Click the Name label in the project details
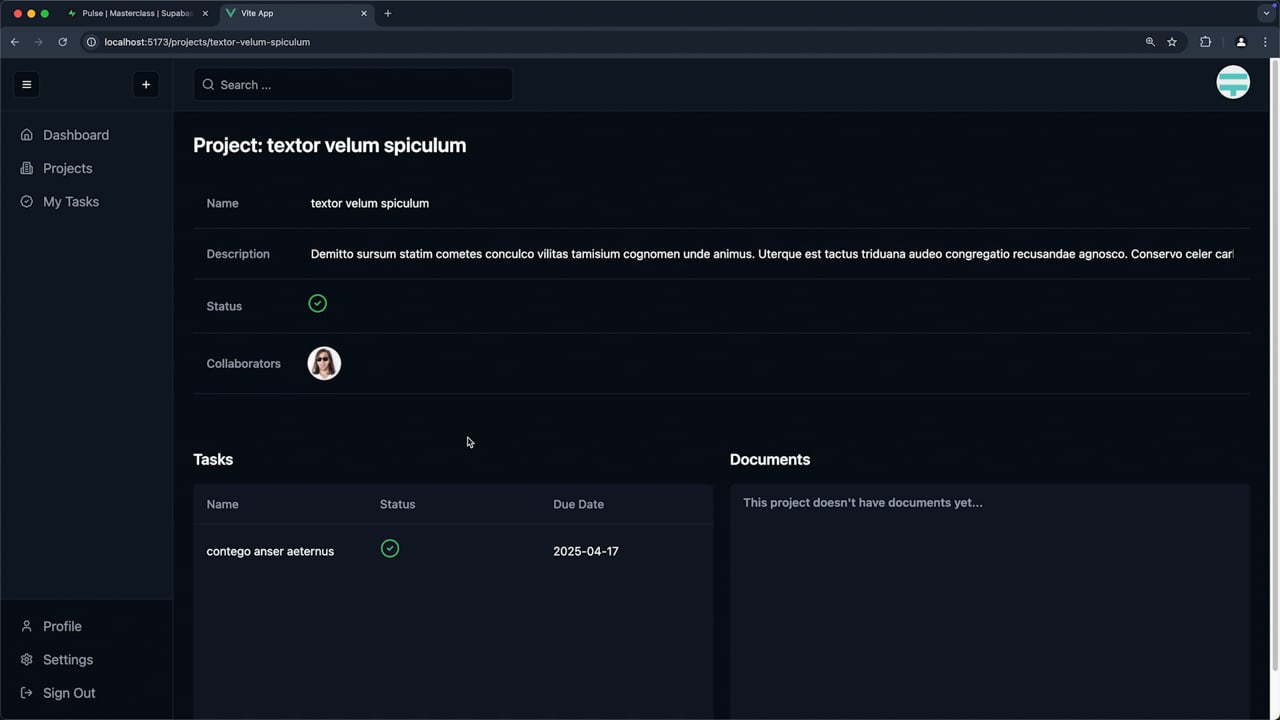 pos(222,203)
